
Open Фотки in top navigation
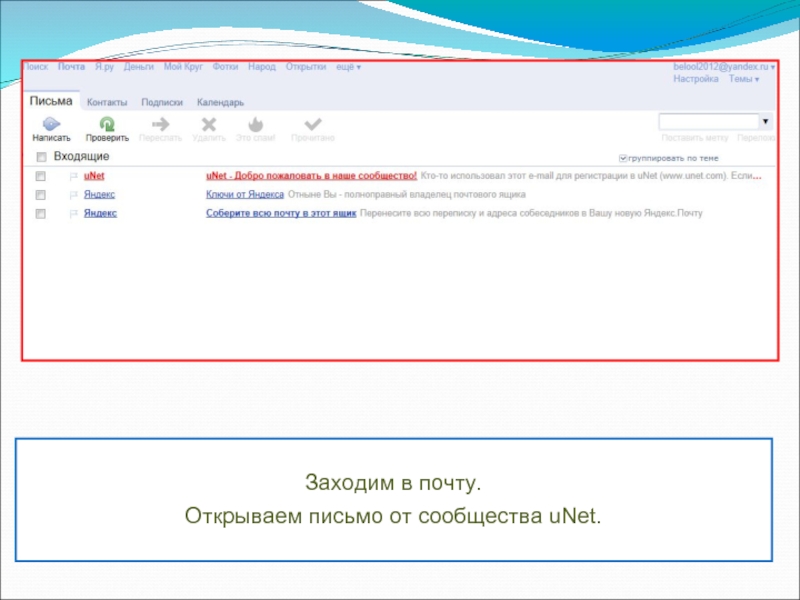pos(226,67)
